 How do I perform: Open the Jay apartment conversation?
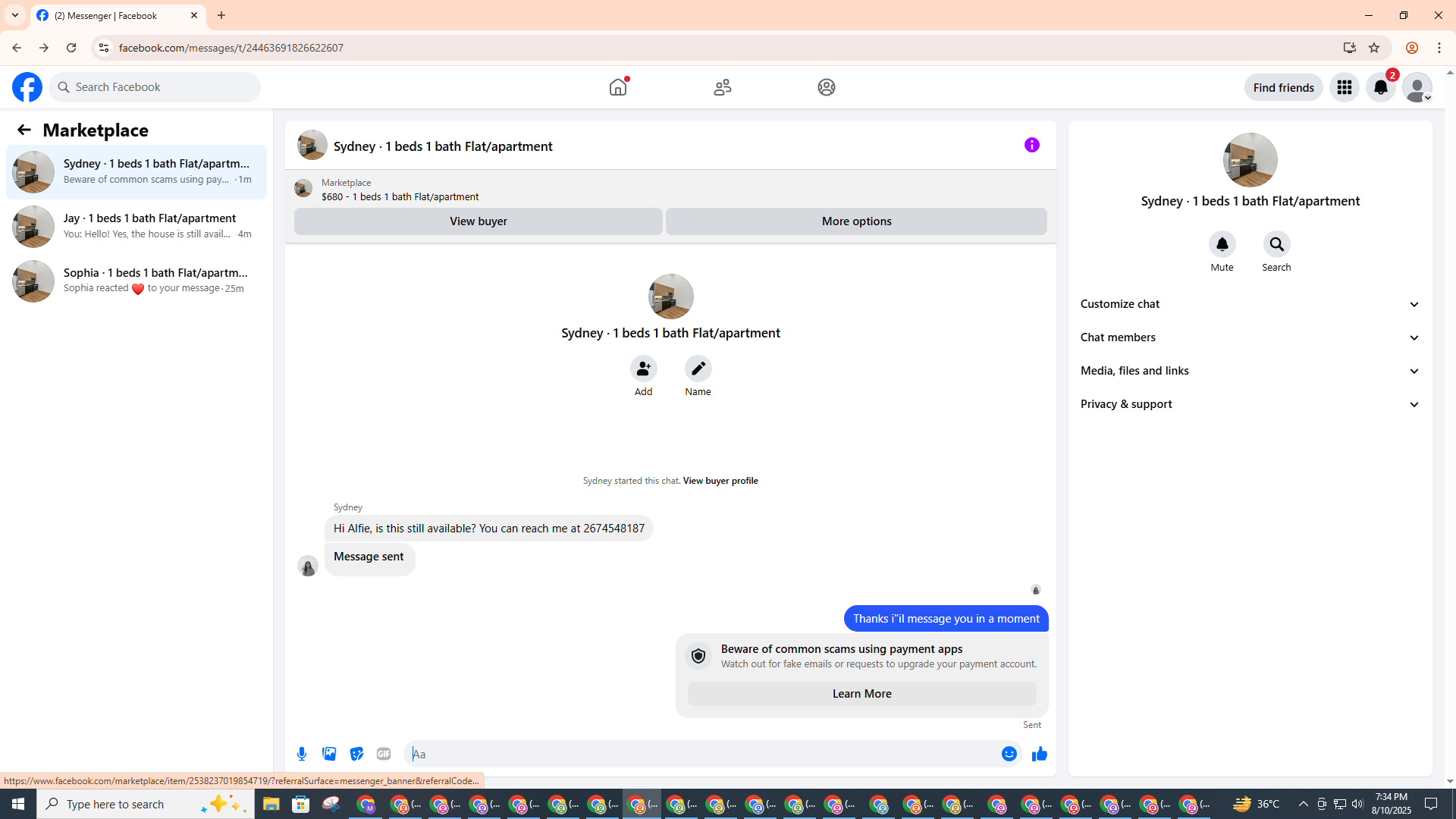click(136, 226)
